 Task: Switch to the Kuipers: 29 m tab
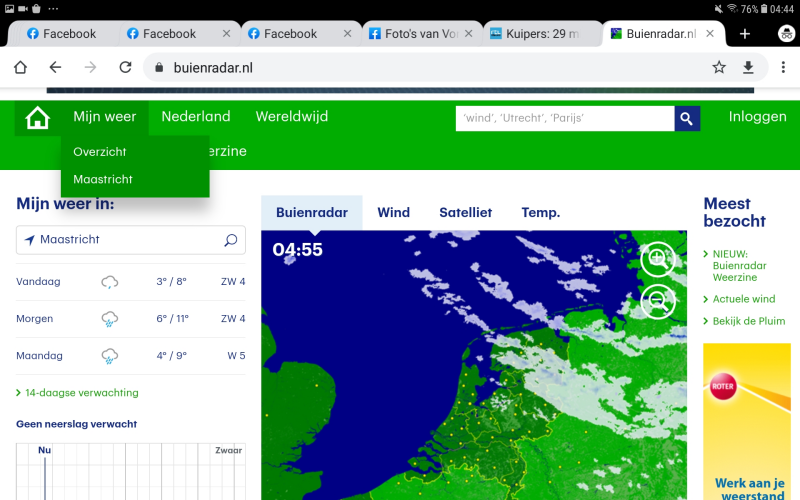[542, 34]
